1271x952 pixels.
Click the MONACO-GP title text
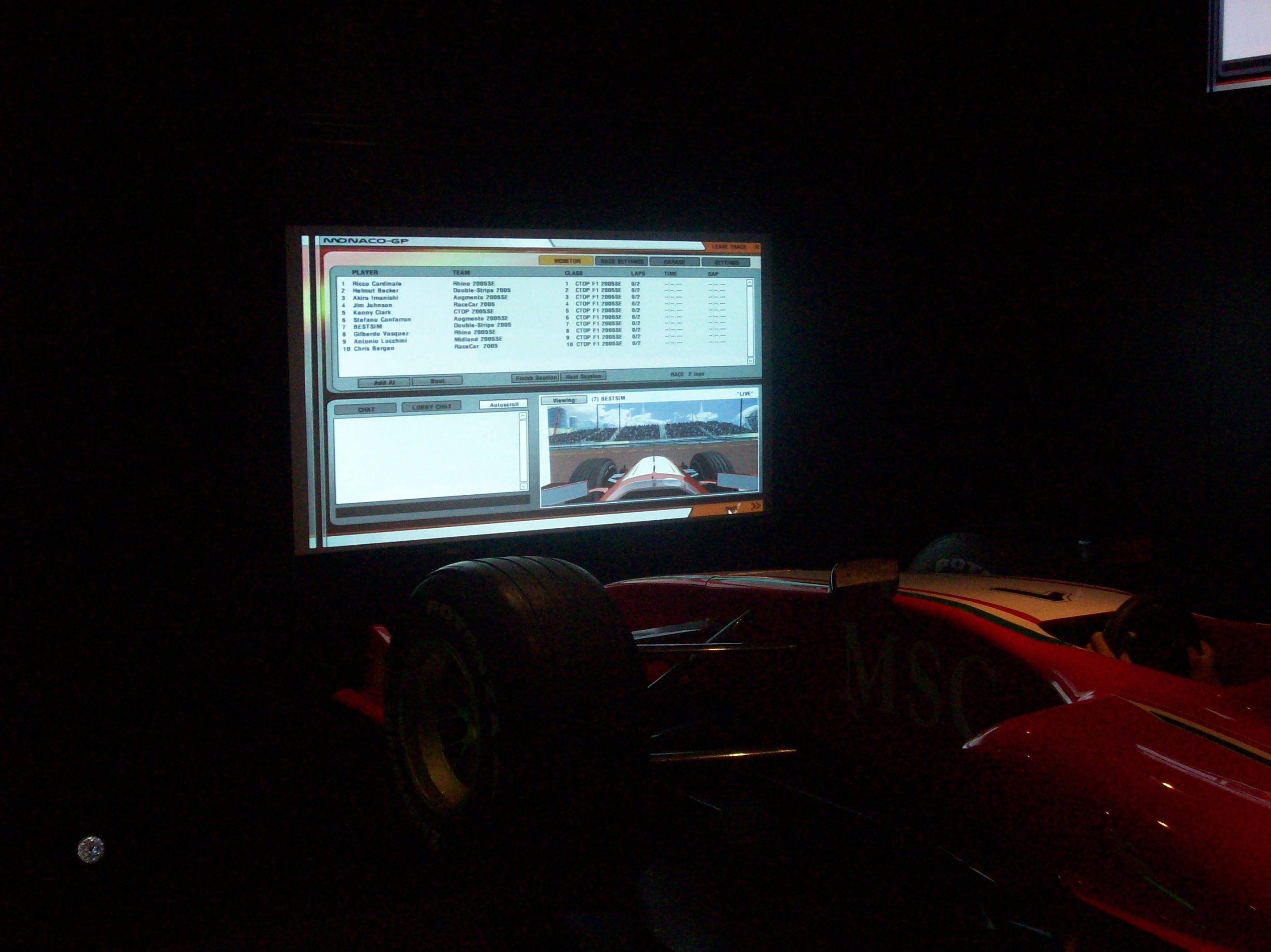(x=366, y=241)
